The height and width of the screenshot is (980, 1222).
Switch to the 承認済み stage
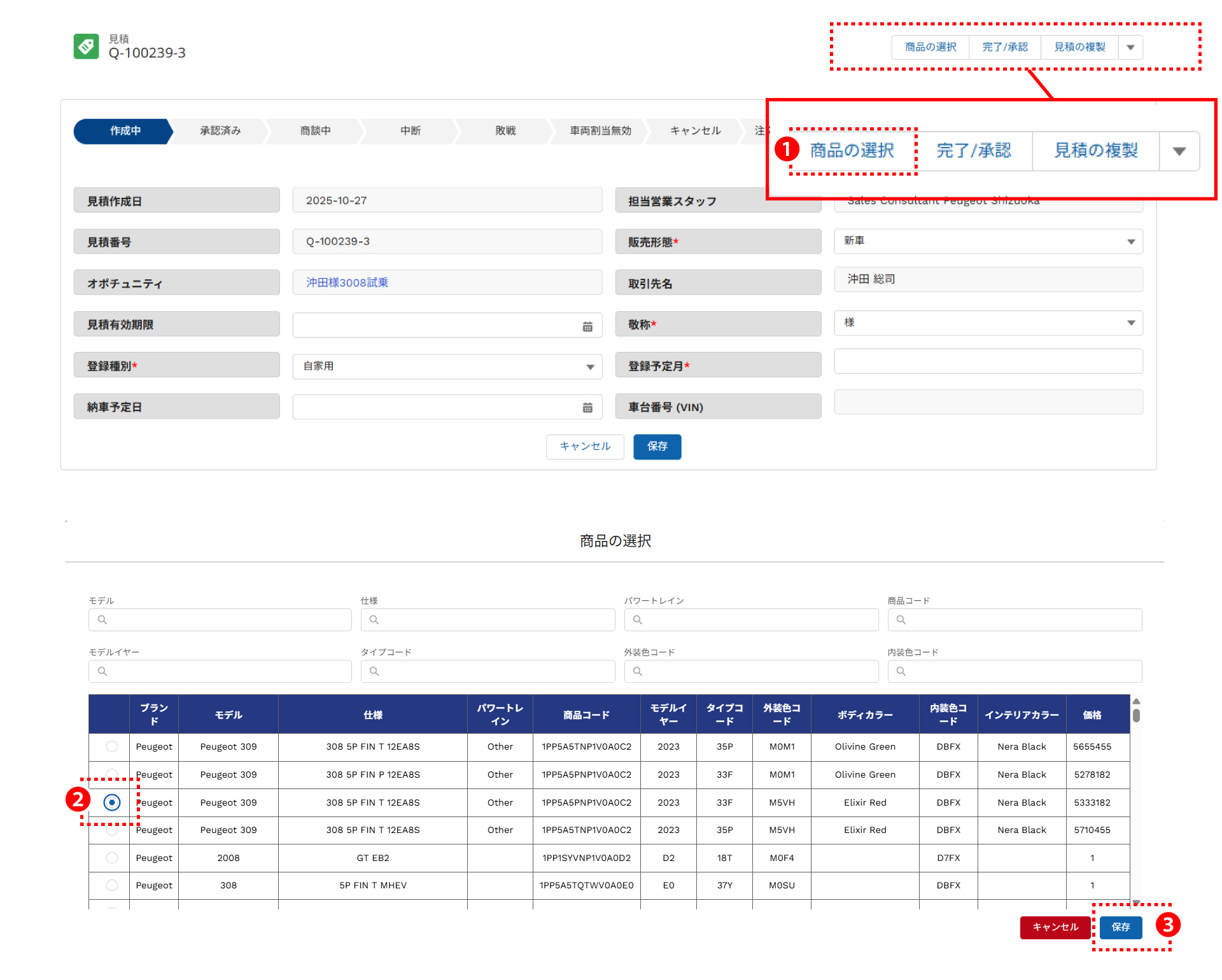coord(220,131)
